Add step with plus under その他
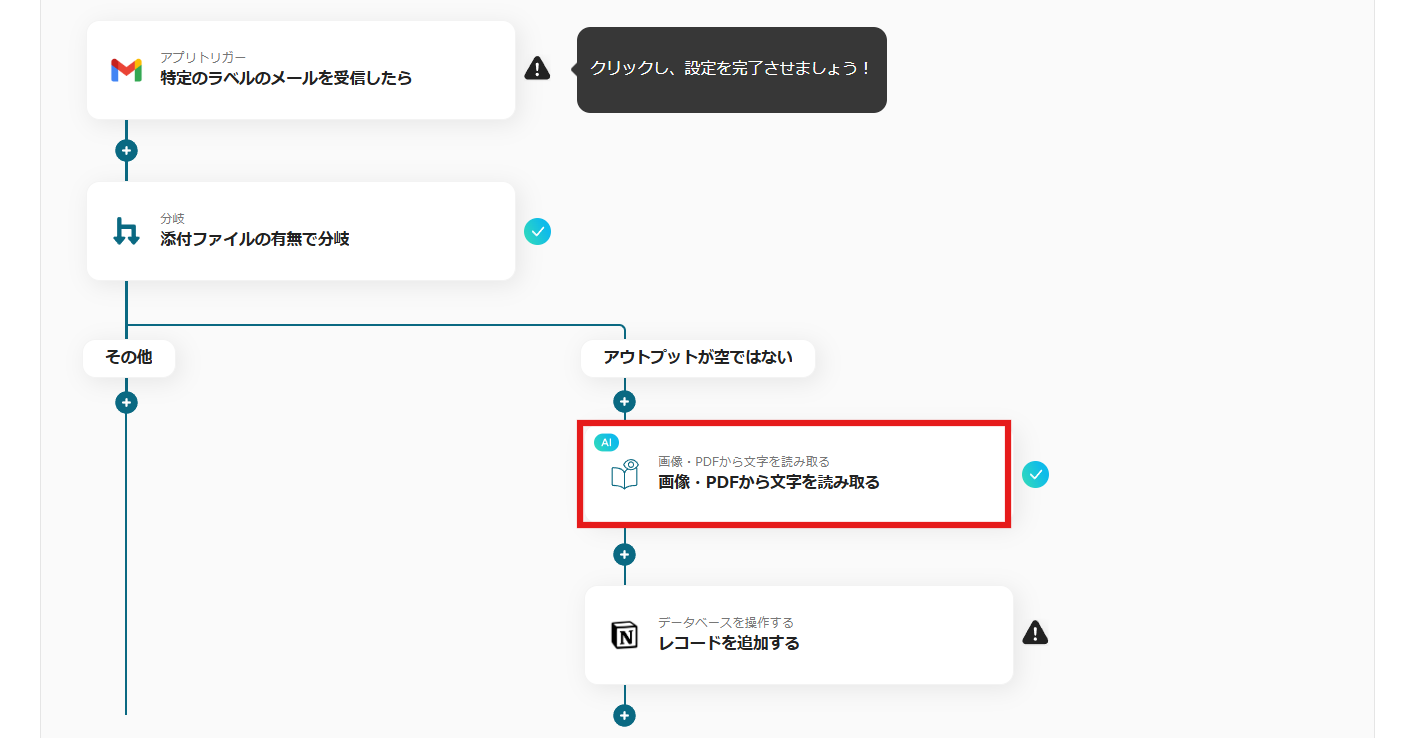 pos(126,403)
